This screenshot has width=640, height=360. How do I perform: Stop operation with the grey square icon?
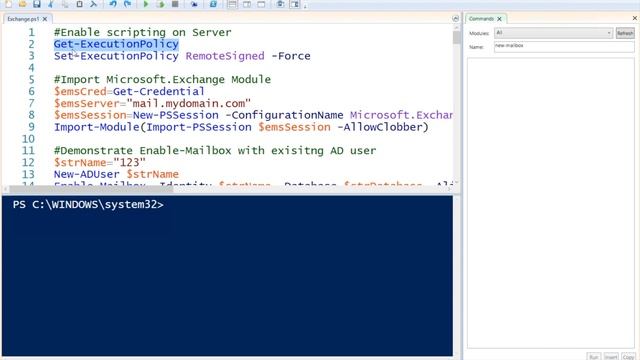point(175,4)
